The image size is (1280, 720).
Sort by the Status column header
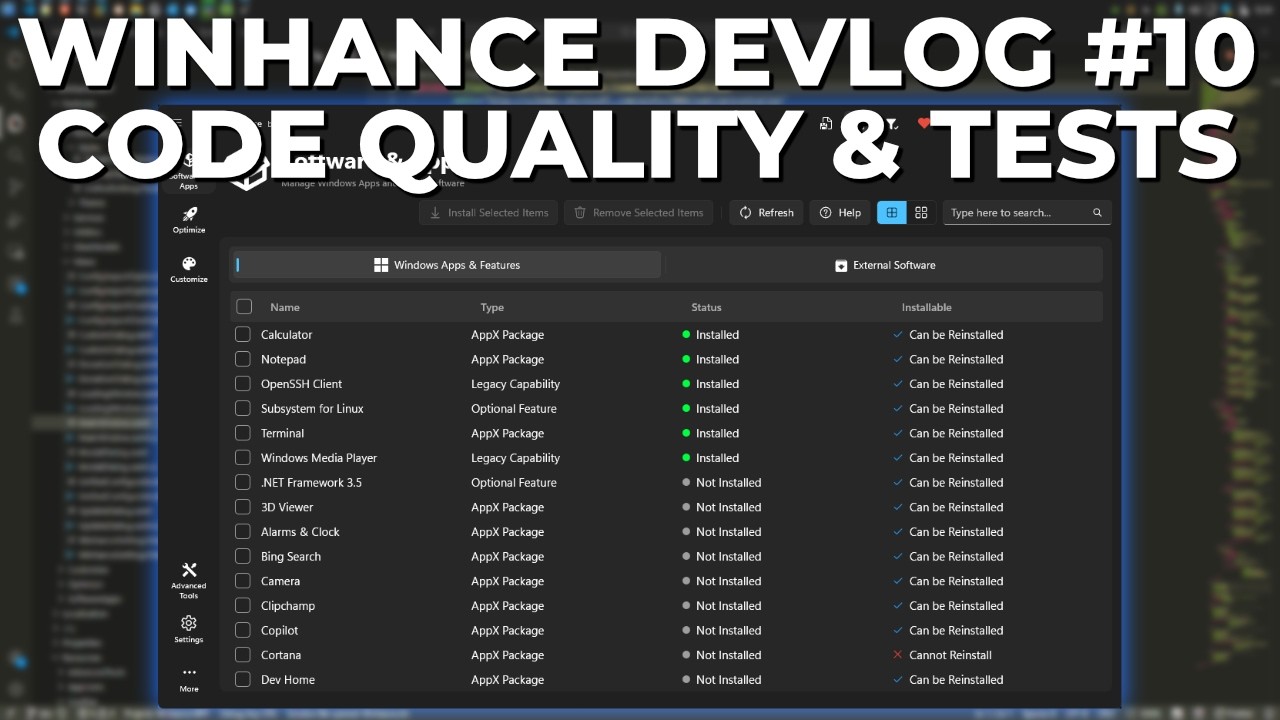click(706, 307)
